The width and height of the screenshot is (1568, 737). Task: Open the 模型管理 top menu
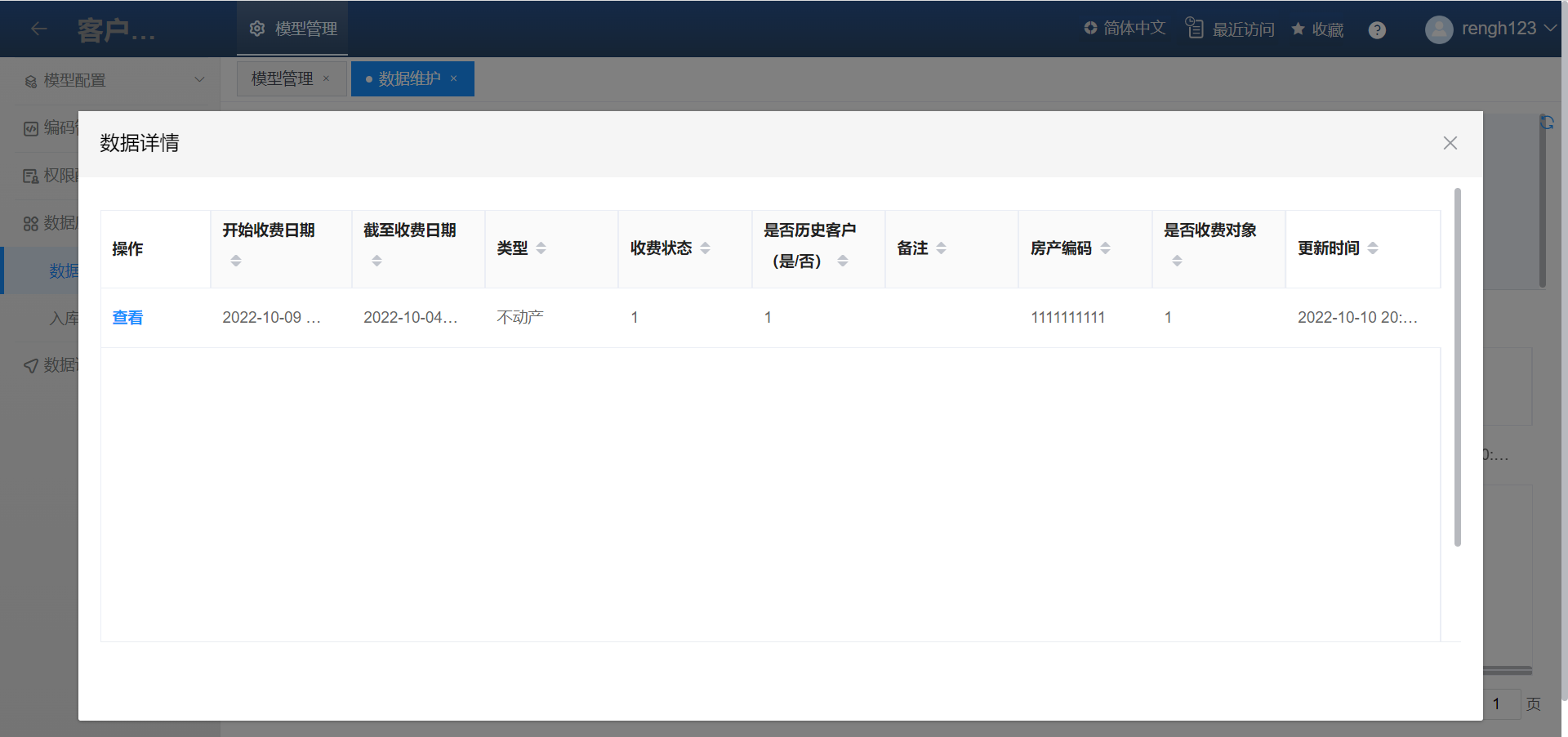click(293, 29)
